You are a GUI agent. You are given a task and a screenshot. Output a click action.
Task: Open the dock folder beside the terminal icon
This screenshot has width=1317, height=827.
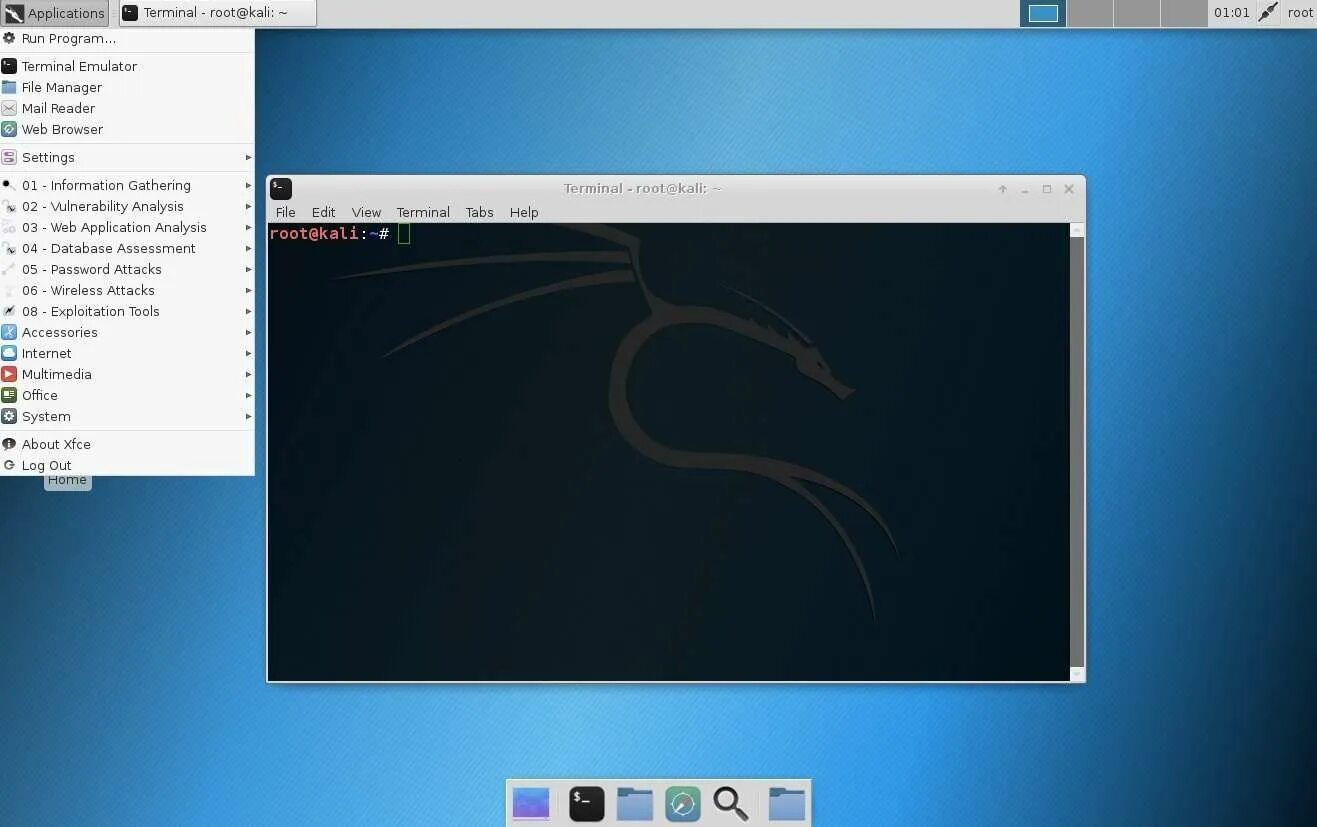(x=635, y=803)
